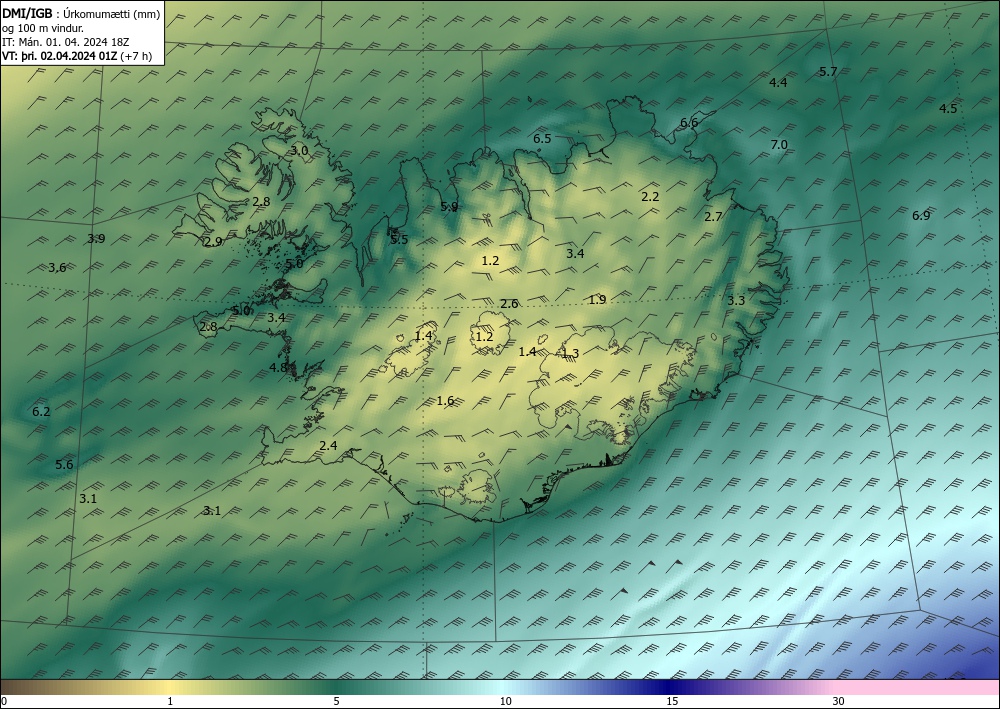The height and width of the screenshot is (709, 1000).
Task: Click the 7.0 value label
Action: click(x=779, y=145)
